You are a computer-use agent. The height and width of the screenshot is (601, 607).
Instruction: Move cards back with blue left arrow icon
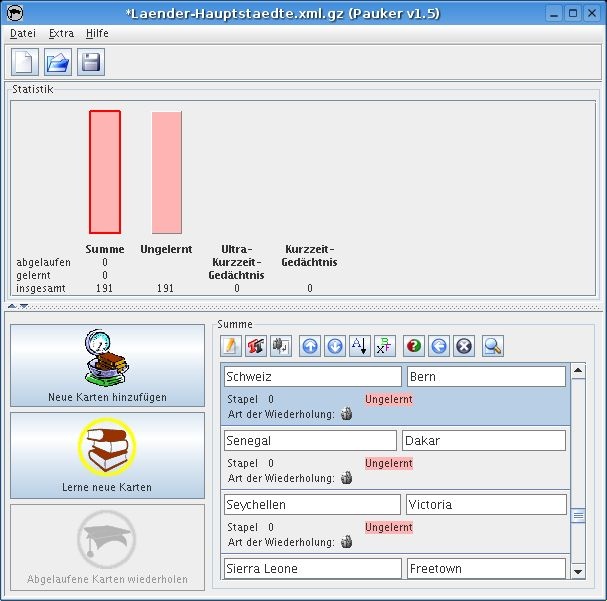coord(439,346)
